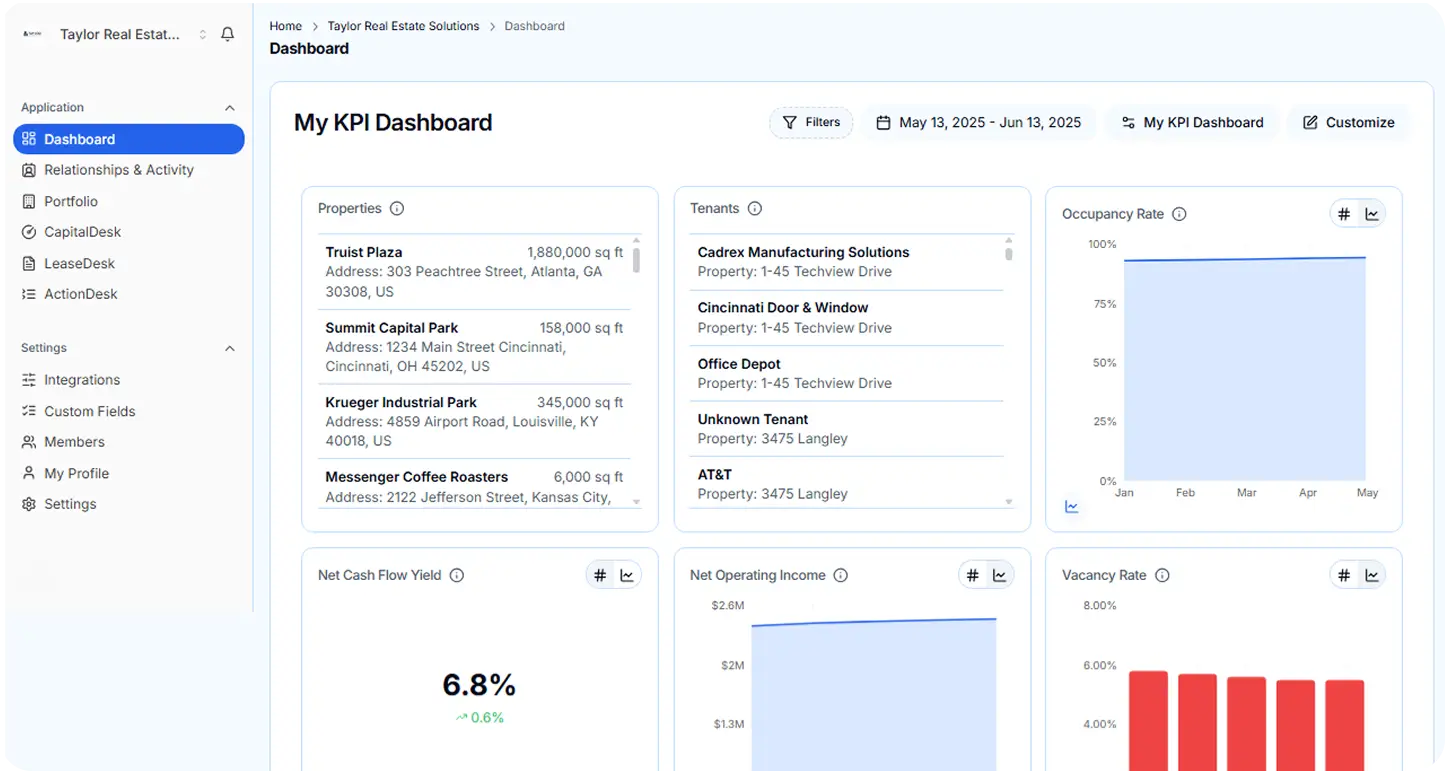This screenshot has height=771, width=1445.
Task: Go to LeaseDesk in the sidebar
Action: (x=79, y=263)
